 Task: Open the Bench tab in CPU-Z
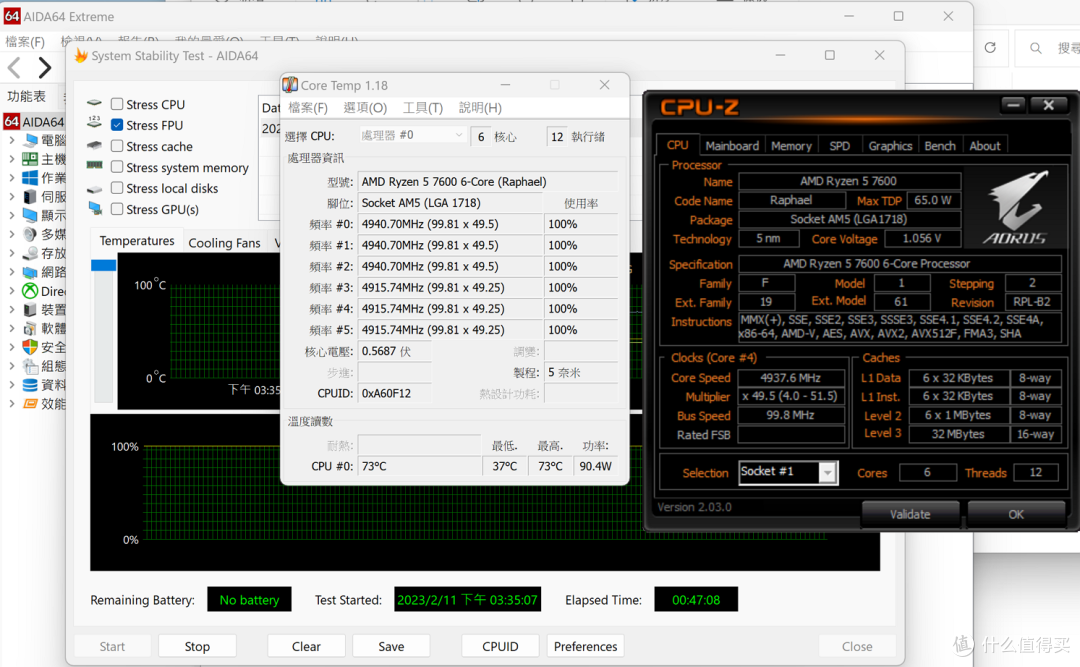coord(940,145)
